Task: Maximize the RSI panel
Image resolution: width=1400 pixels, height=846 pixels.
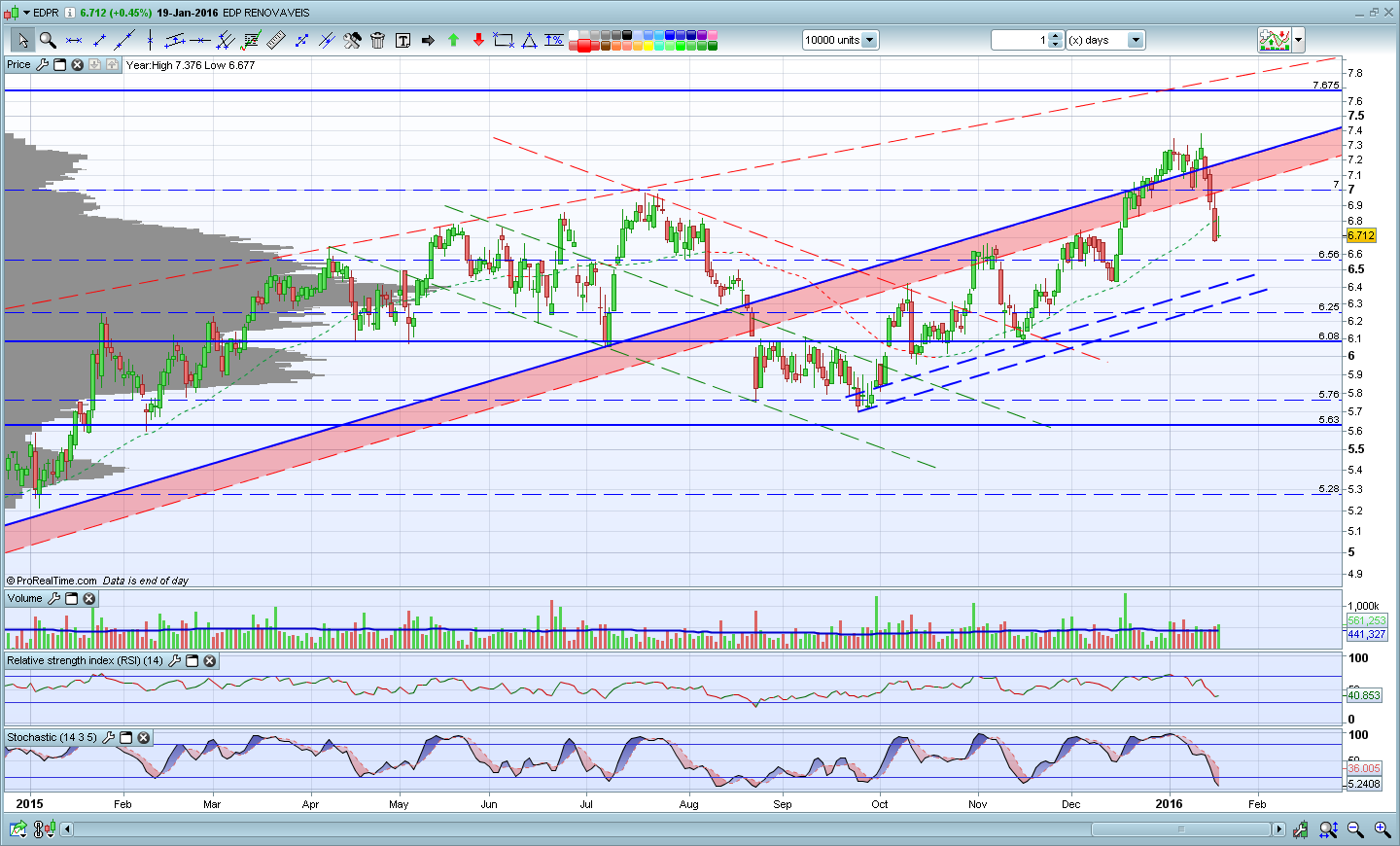Action: tap(192, 661)
